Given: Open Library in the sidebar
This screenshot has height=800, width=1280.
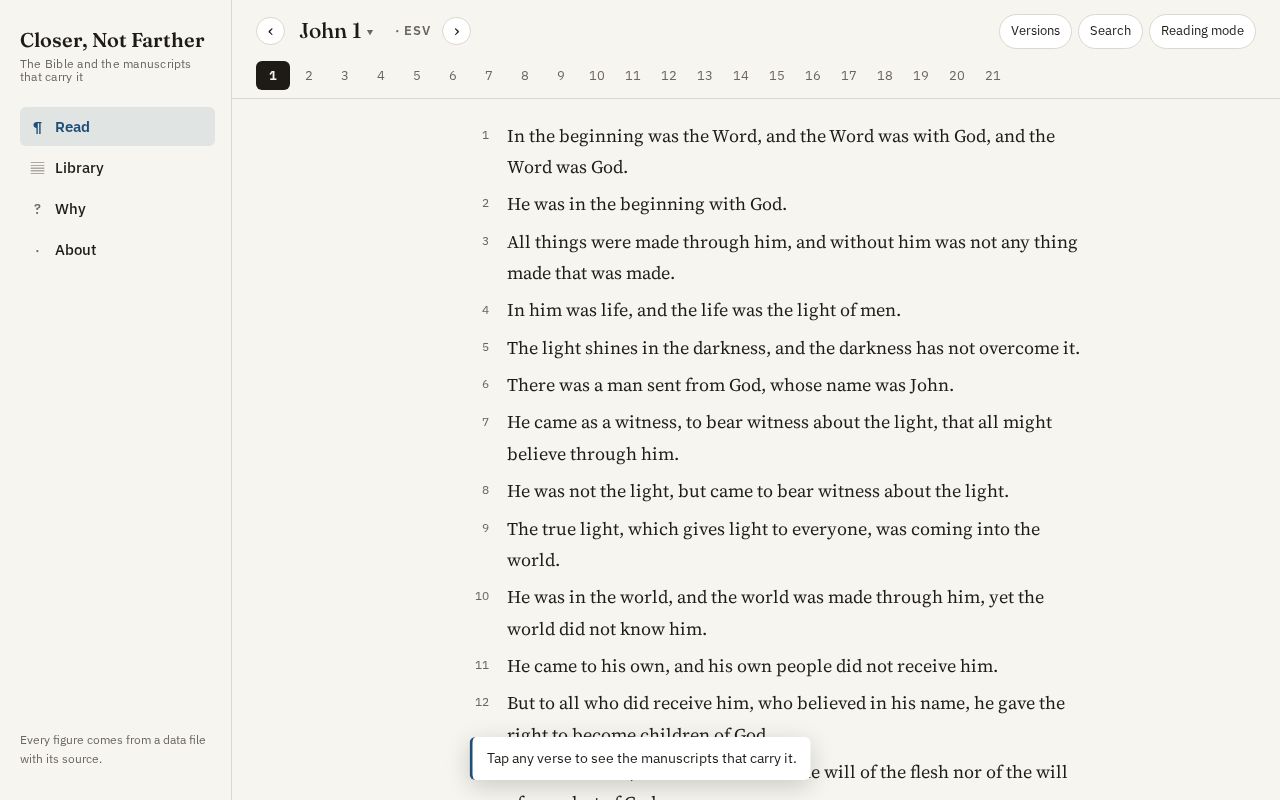Looking at the screenshot, I should click(x=117, y=168).
